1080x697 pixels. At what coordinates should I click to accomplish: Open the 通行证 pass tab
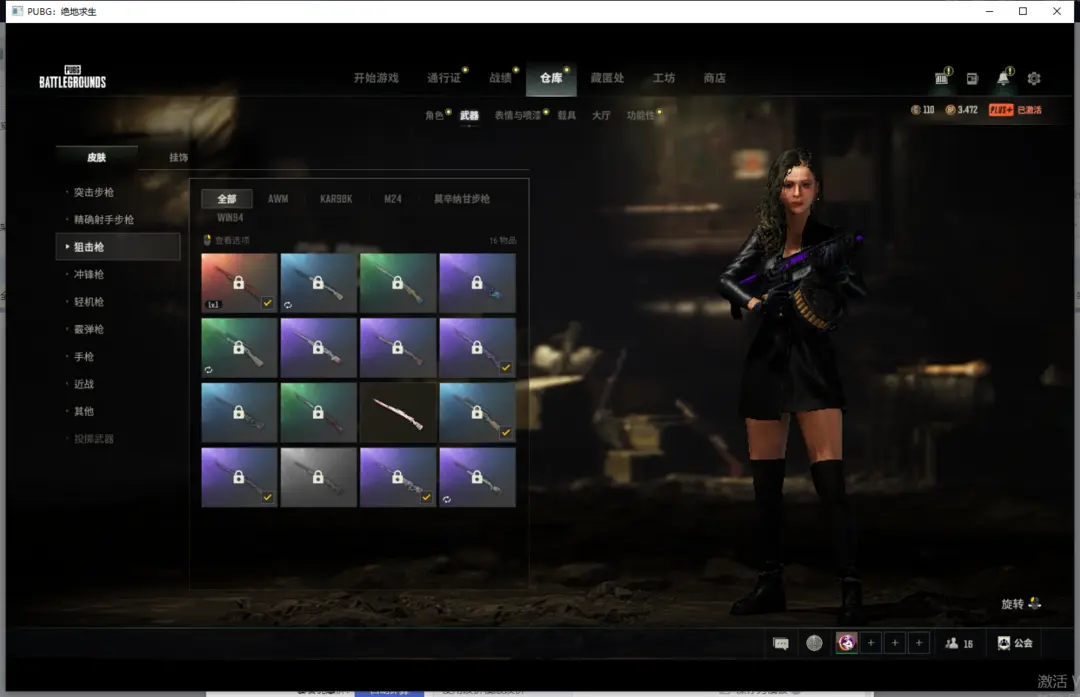click(x=444, y=78)
